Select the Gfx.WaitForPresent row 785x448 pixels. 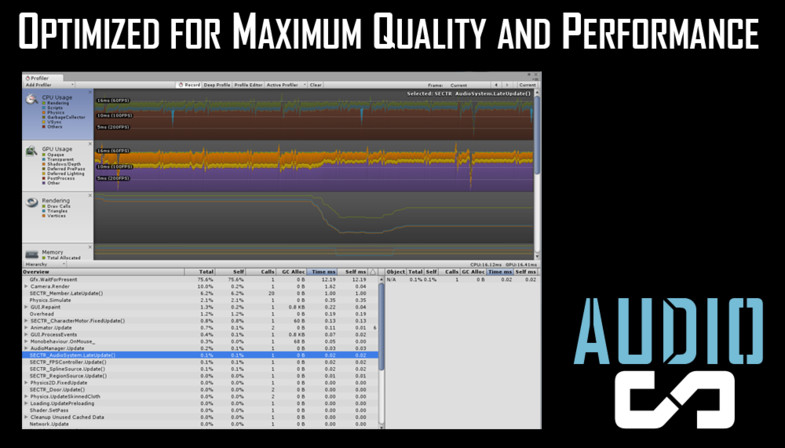tap(200, 279)
